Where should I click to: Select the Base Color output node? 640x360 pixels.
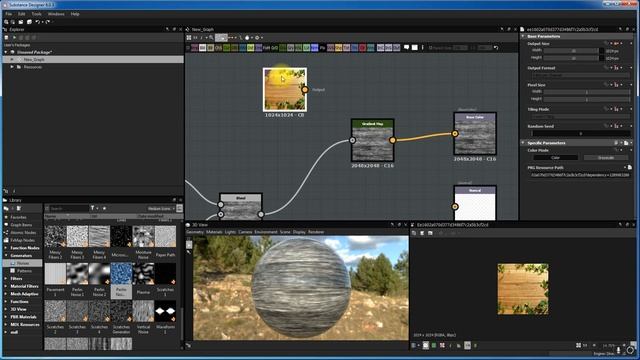pos(475,133)
